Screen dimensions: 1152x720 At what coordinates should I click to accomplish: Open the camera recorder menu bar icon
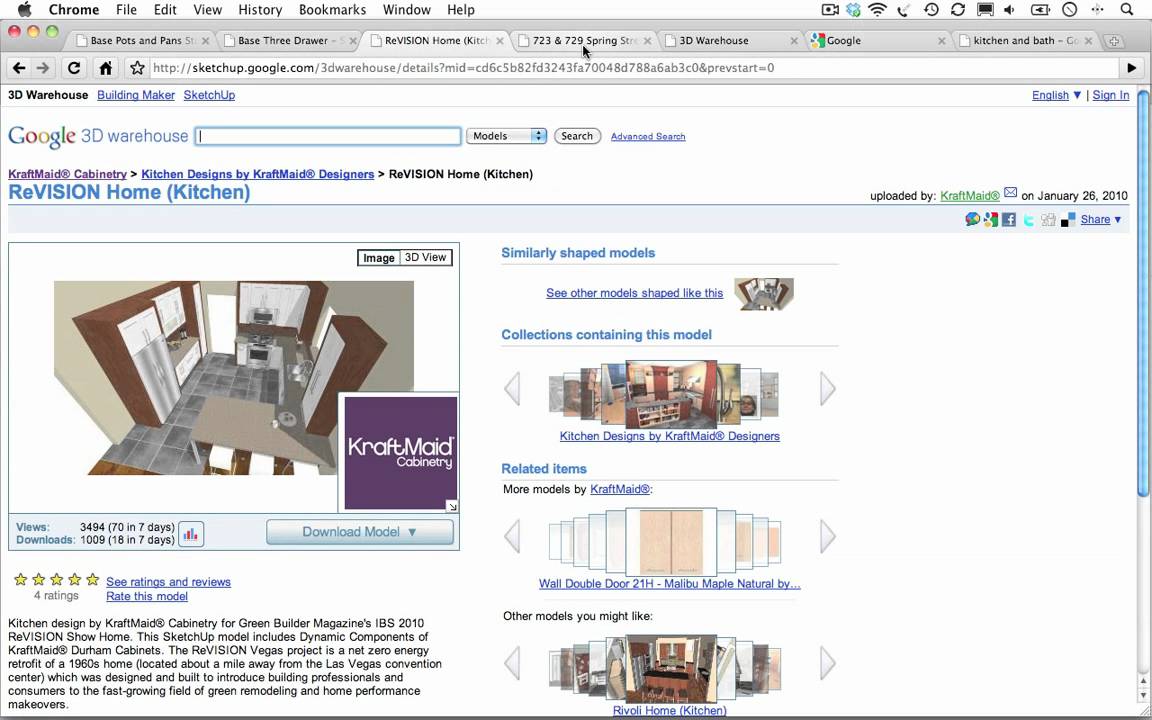point(830,10)
